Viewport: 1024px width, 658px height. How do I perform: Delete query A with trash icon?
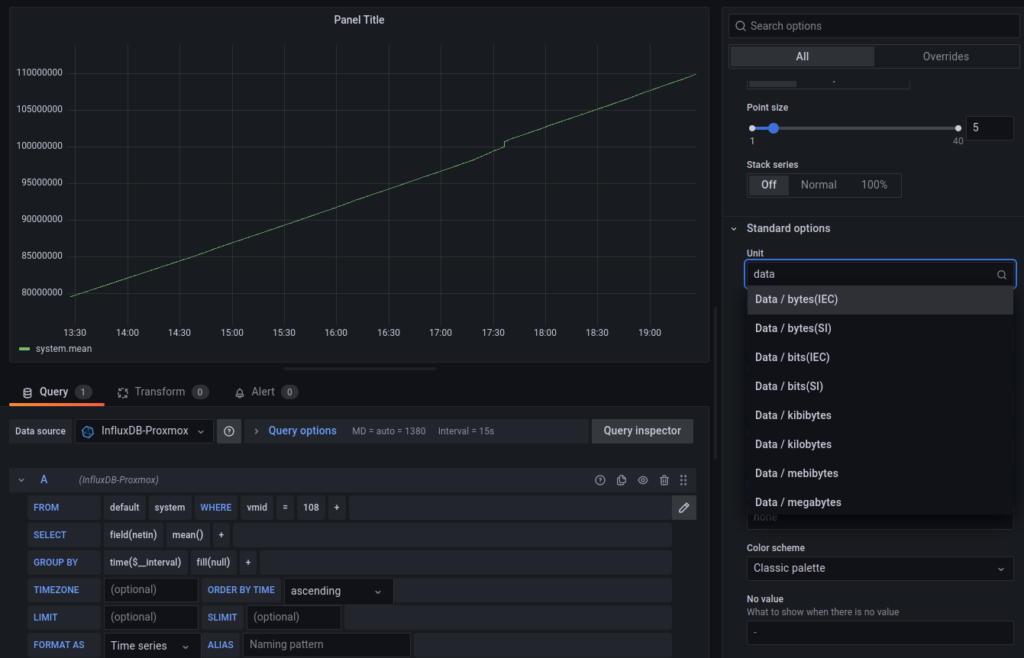664,480
